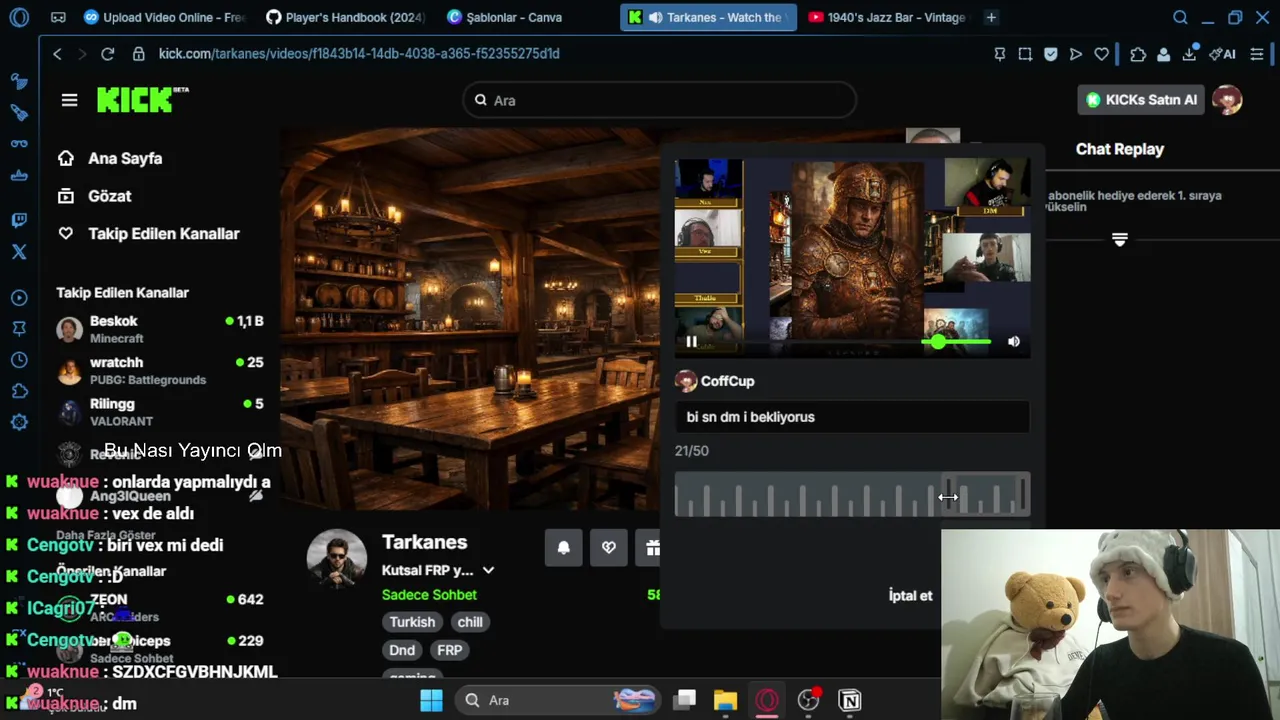This screenshot has height=720, width=1280.
Task: Open the downloads toolbar icon
Action: (1190, 53)
